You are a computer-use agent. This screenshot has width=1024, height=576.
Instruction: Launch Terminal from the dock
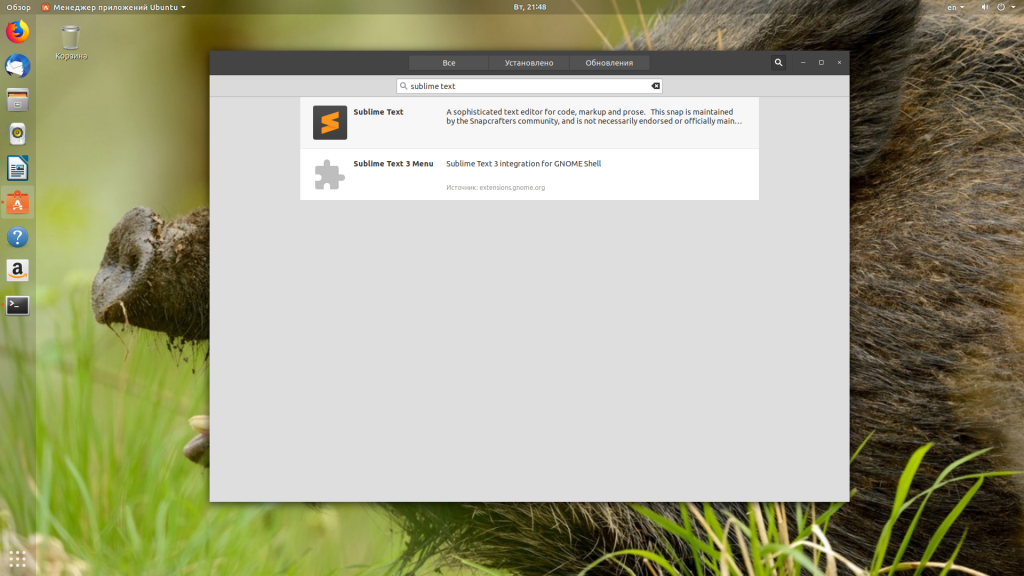(x=18, y=305)
